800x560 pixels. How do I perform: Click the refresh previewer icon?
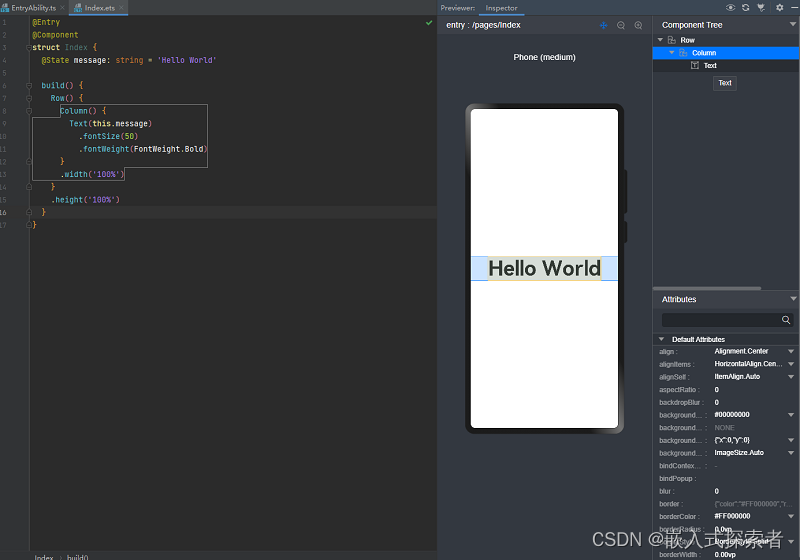coord(745,8)
